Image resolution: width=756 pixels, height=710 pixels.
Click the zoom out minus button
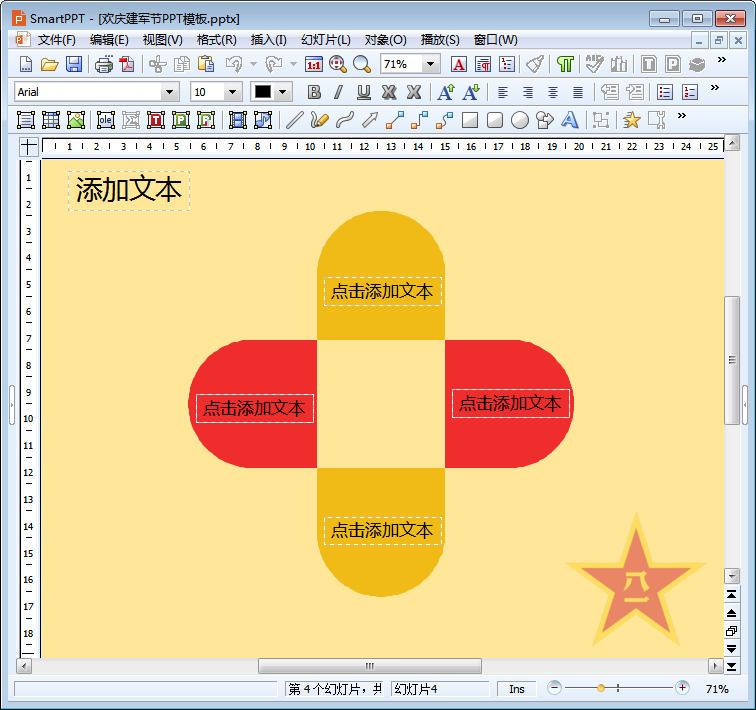pyautogui.click(x=554, y=688)
